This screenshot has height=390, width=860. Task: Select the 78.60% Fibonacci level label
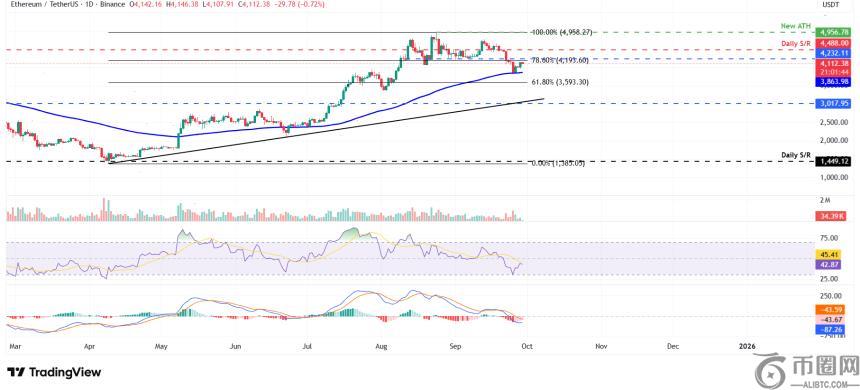pos(559,60)
